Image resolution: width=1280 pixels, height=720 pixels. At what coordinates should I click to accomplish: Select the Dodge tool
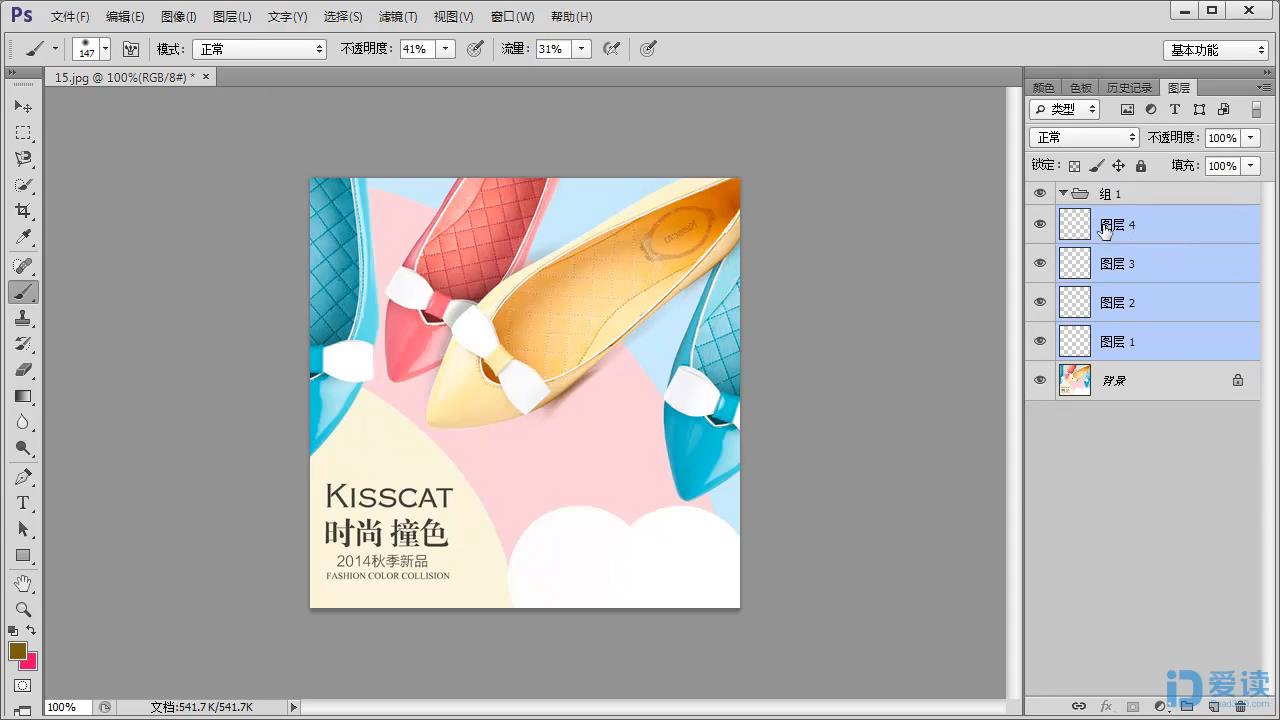23,448
